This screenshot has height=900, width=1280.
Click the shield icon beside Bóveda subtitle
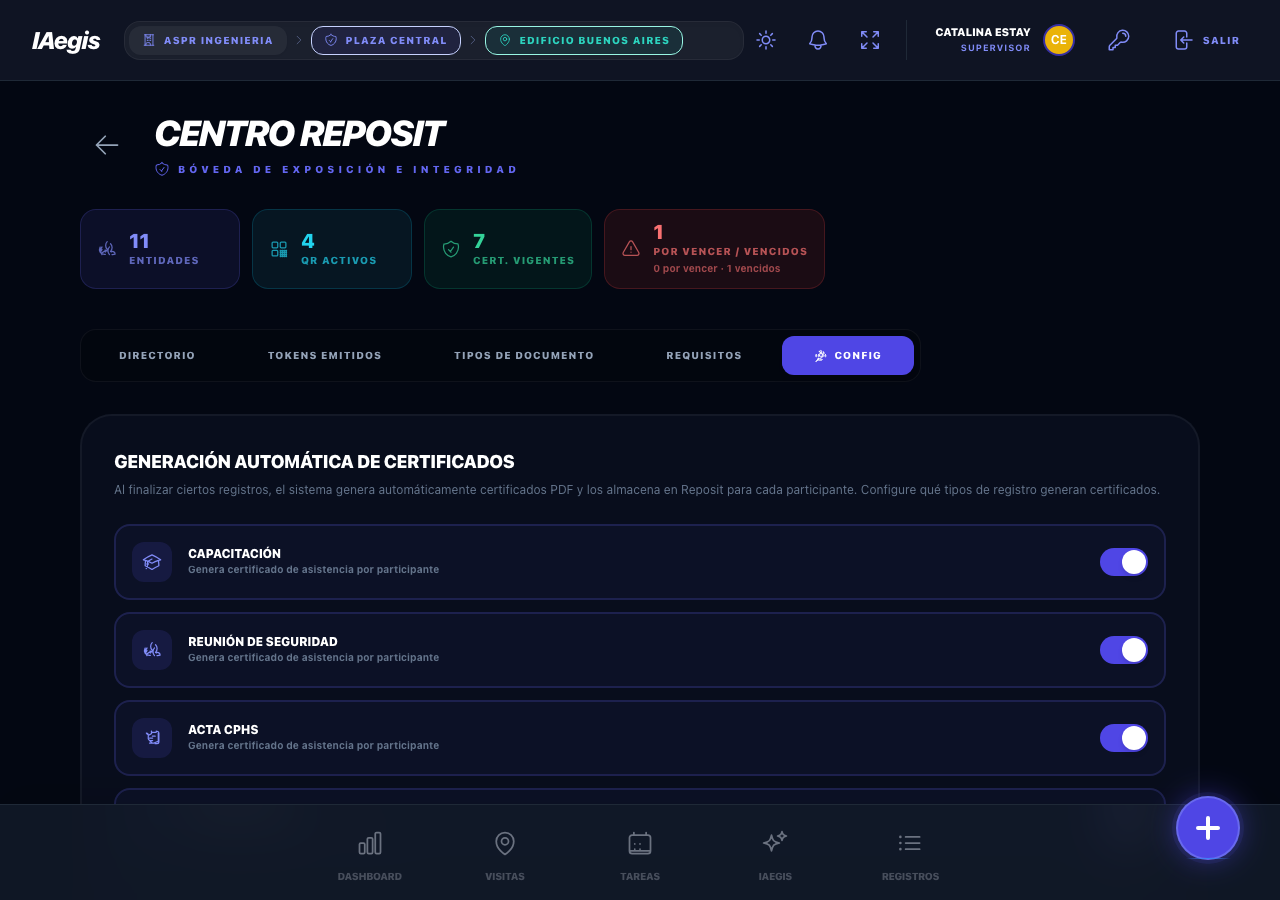[162, 169]
